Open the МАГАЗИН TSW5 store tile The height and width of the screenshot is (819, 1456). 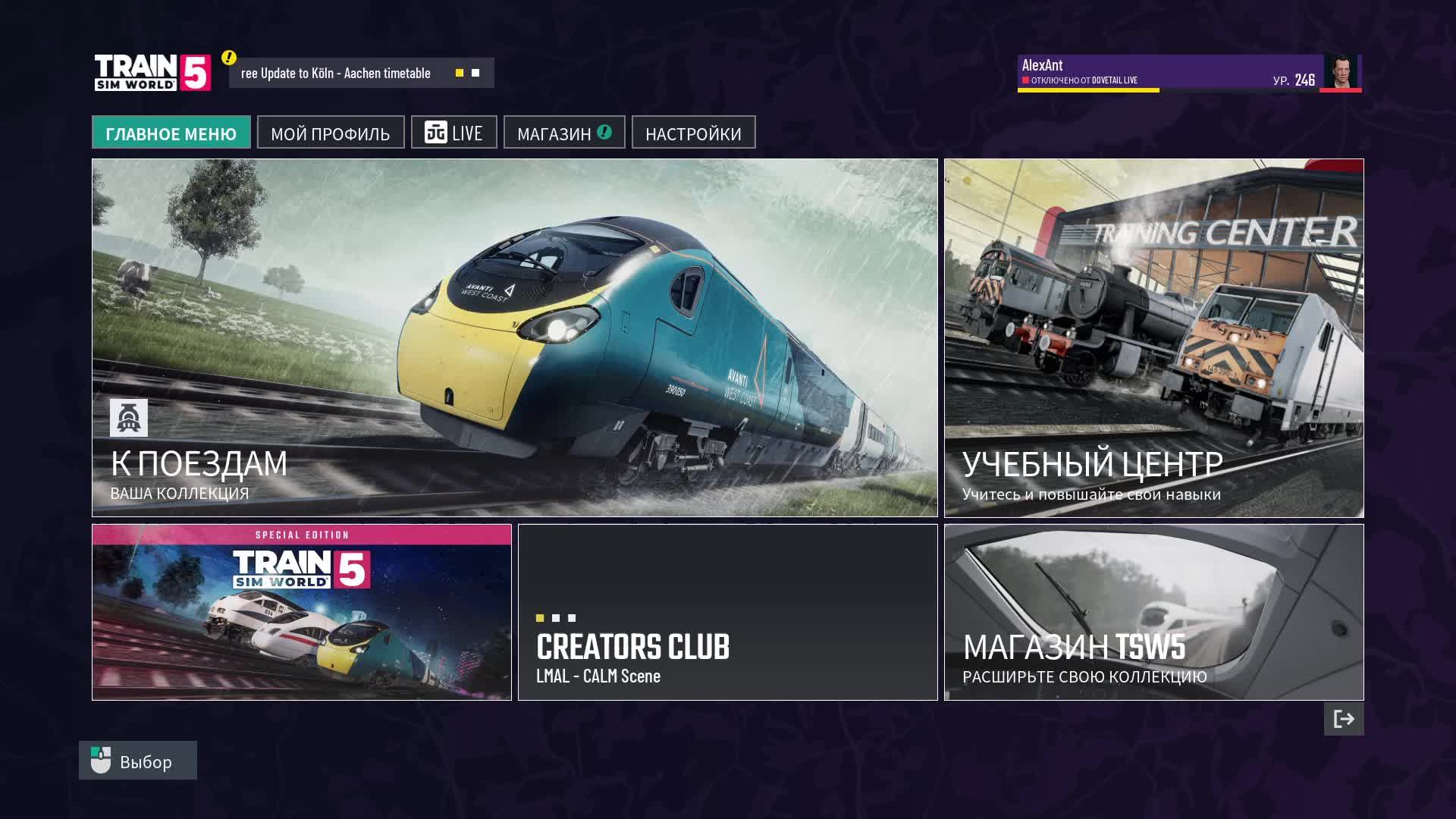pos(1154,612)
